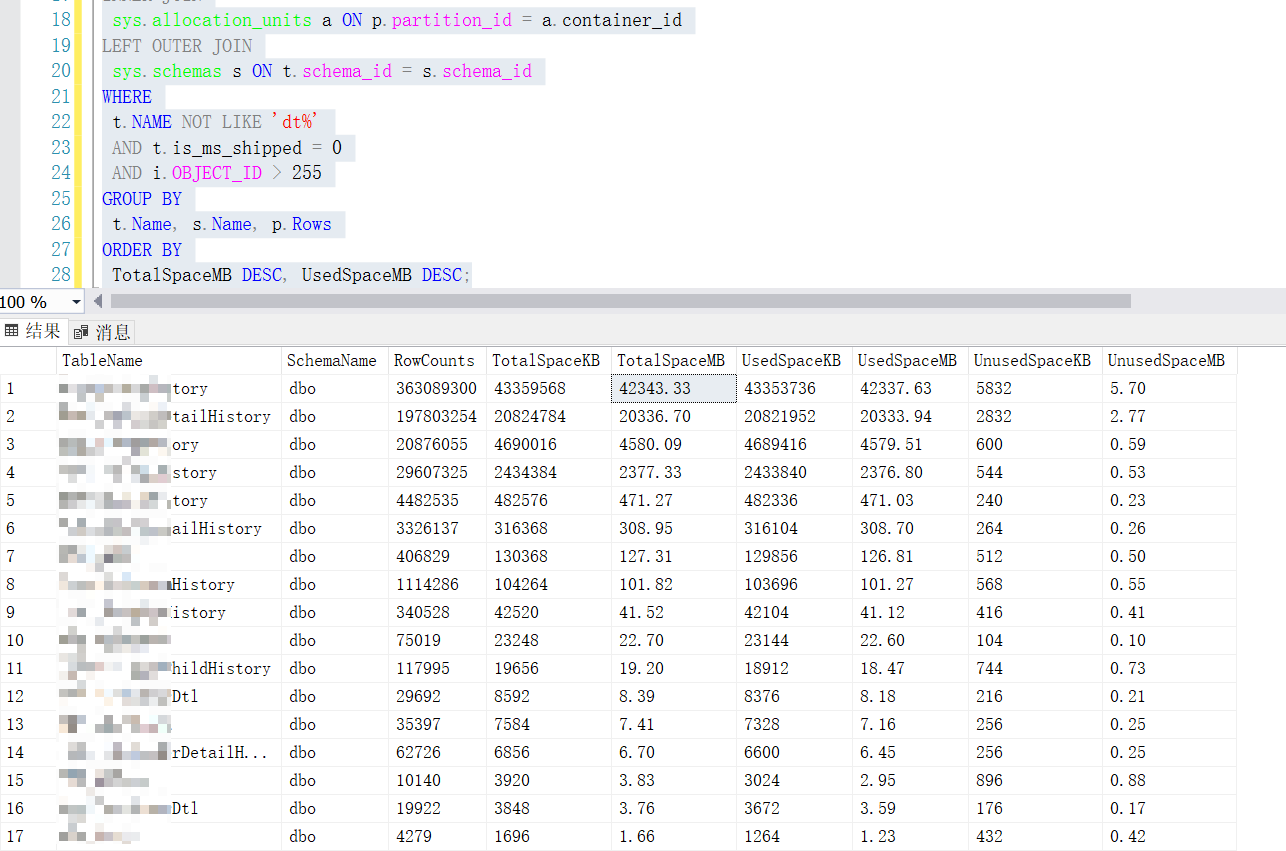
Task: Select result row number 1 header
Action: click(28, 389)
